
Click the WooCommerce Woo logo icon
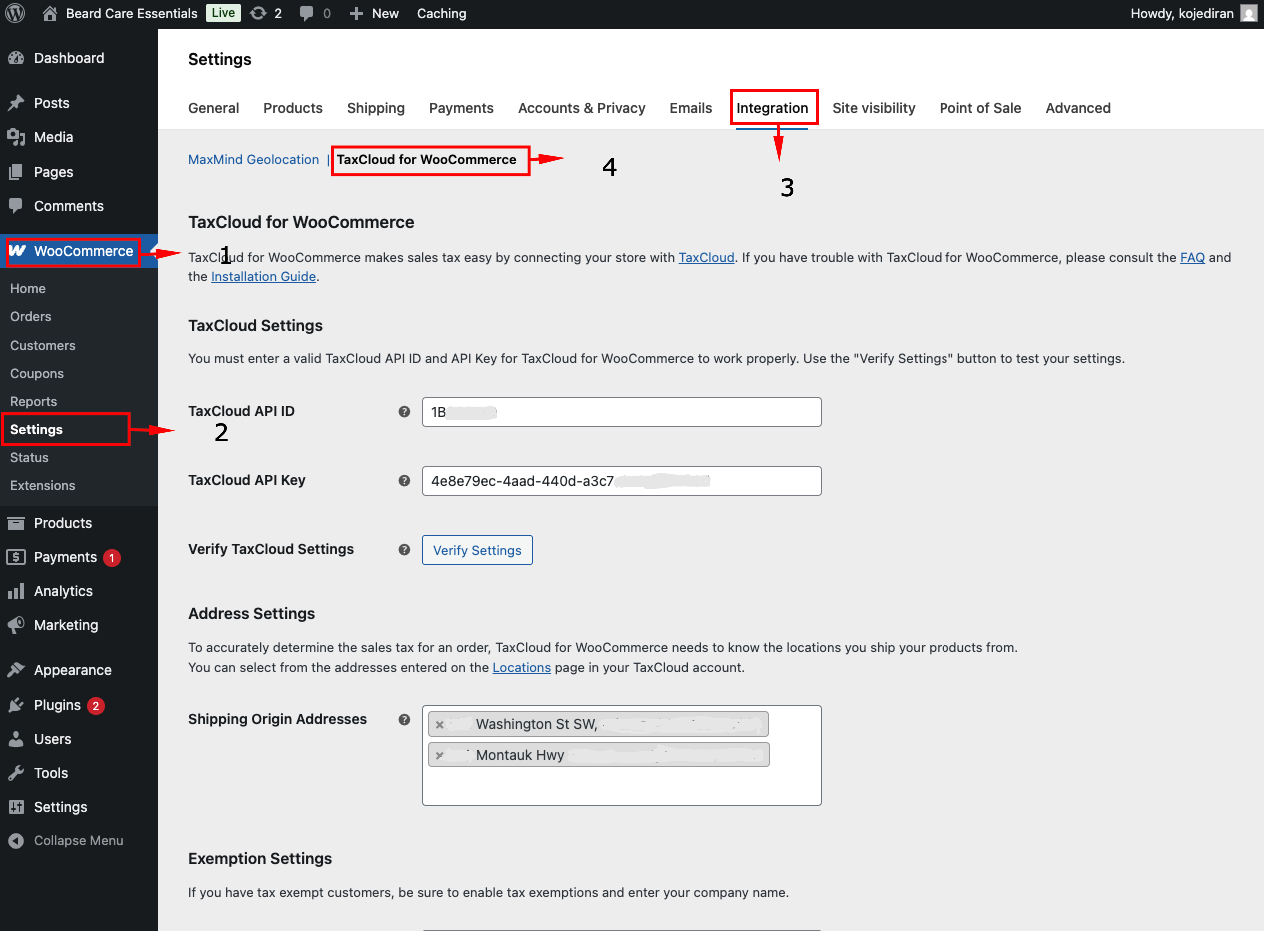pos(18,251)
